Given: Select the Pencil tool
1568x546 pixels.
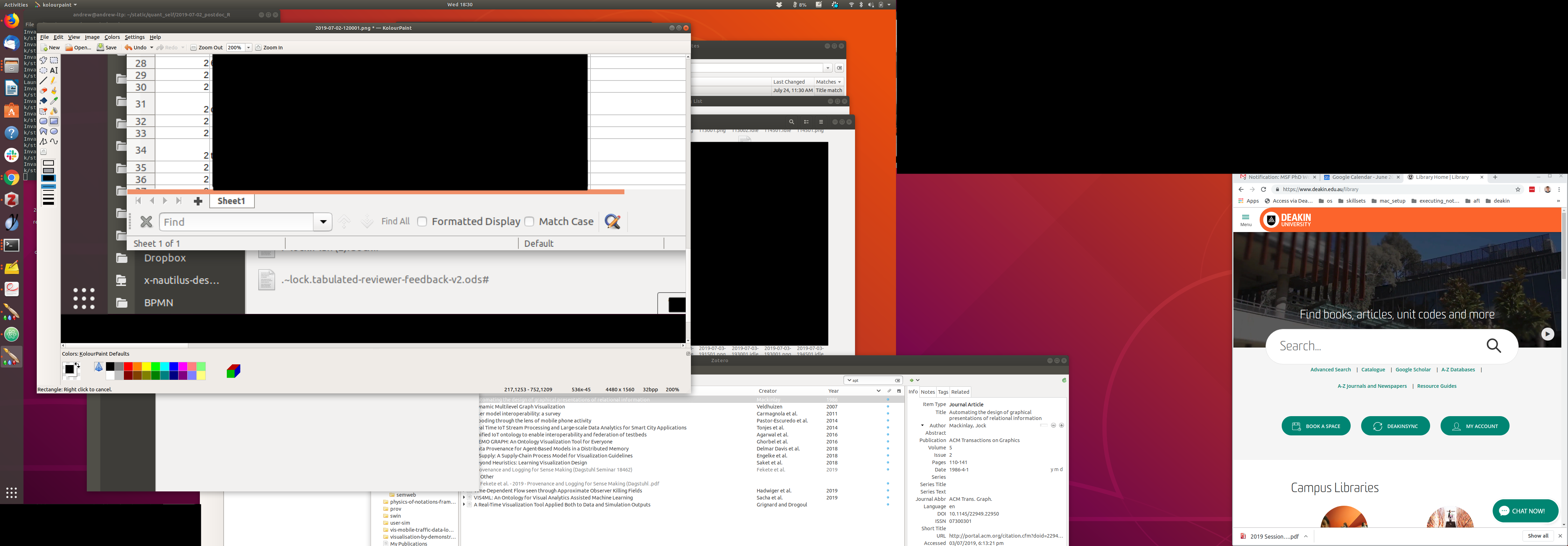Looking at the screenshot, I should [54, 80].
